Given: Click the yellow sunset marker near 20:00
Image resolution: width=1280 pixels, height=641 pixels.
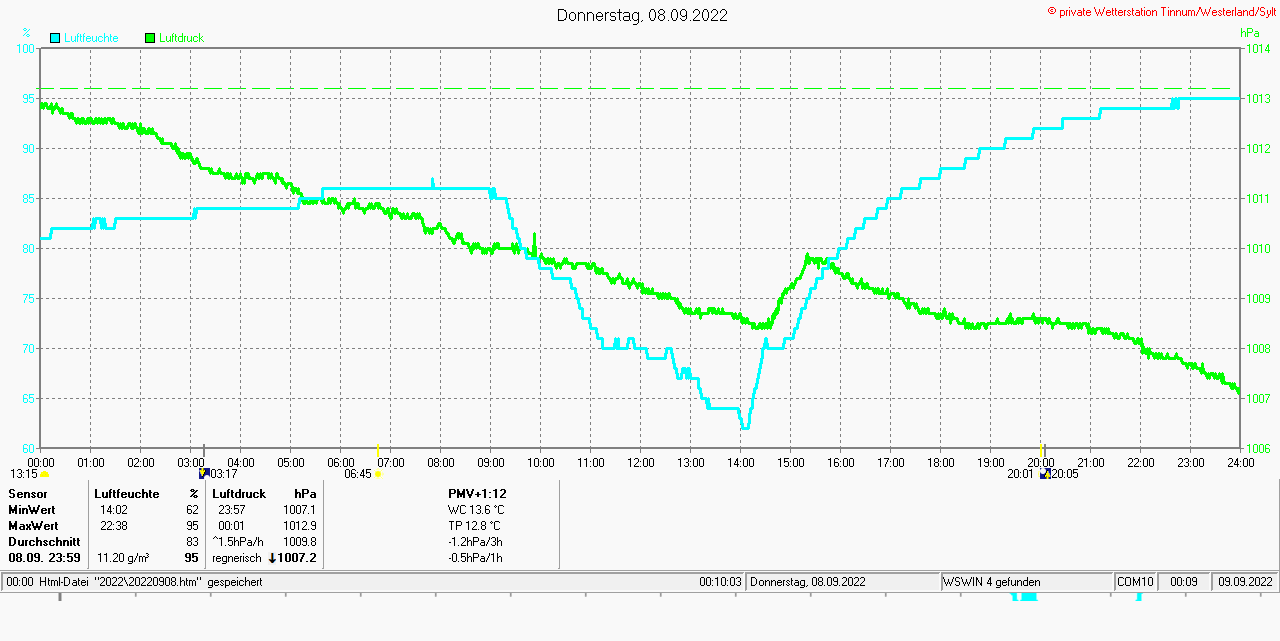Looking at the screenshot, I should [x=1042, y=450].
